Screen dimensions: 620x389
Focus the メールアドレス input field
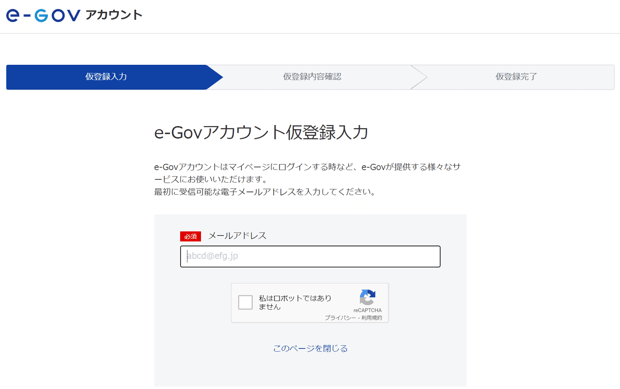pos(310,256)
